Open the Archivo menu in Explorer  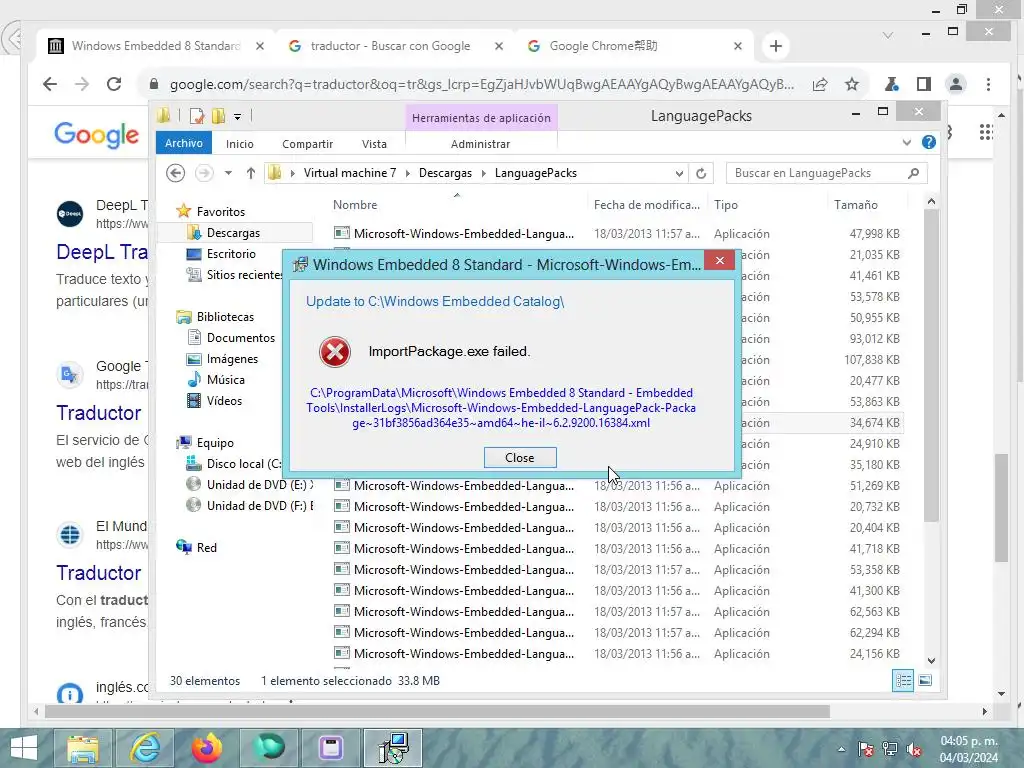coord(184,143)
